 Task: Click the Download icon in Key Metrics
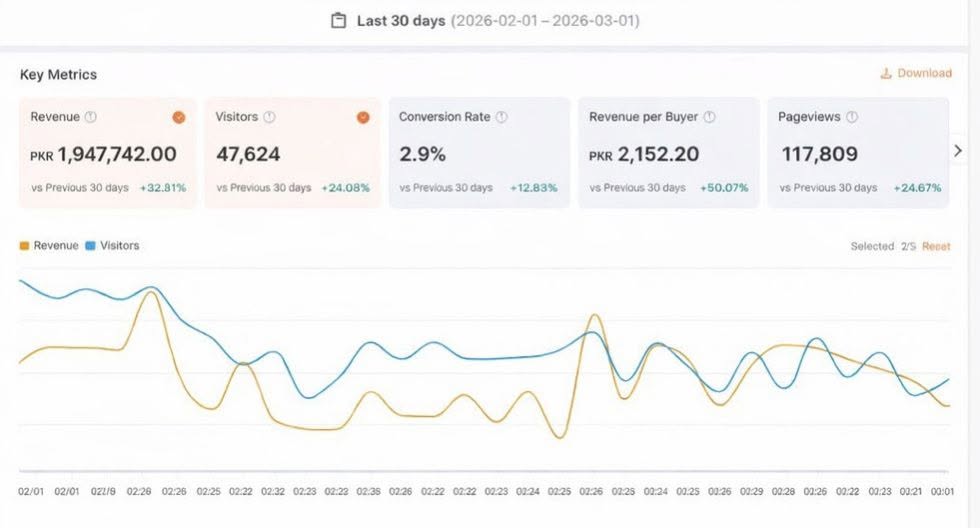coord(886,73)
